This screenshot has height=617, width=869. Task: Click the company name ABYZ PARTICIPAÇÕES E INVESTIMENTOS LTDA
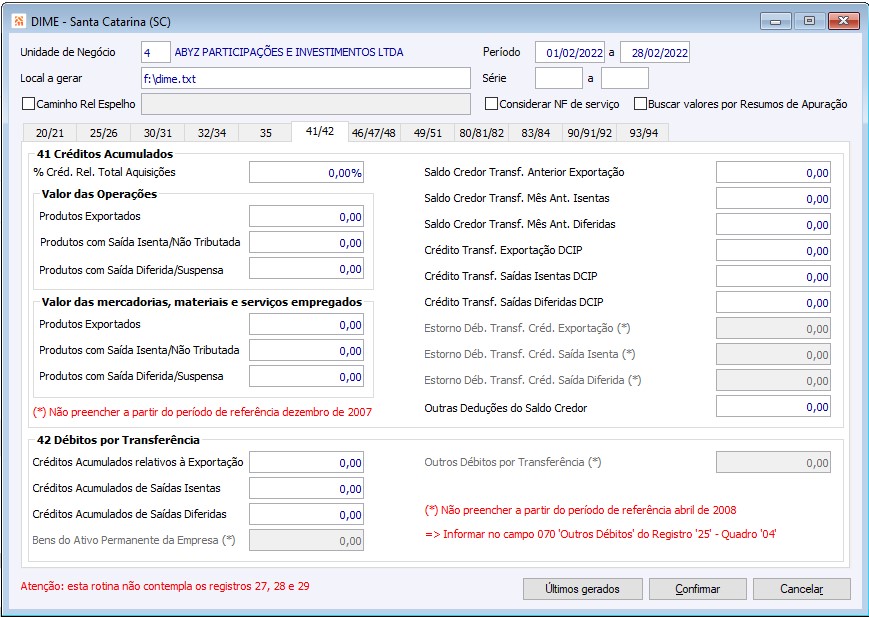coord(289,52)
